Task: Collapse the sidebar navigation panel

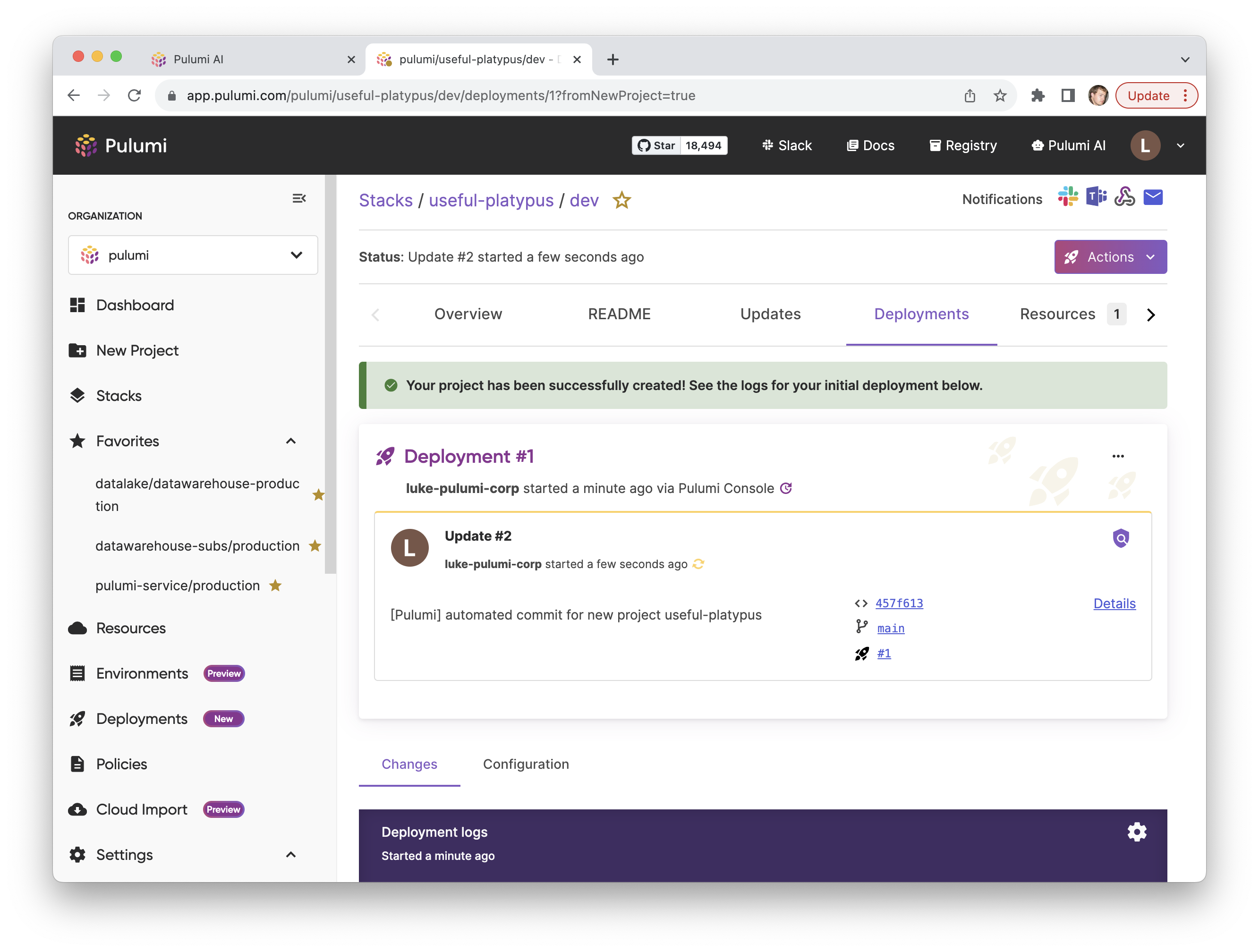Action: (299, 198)
